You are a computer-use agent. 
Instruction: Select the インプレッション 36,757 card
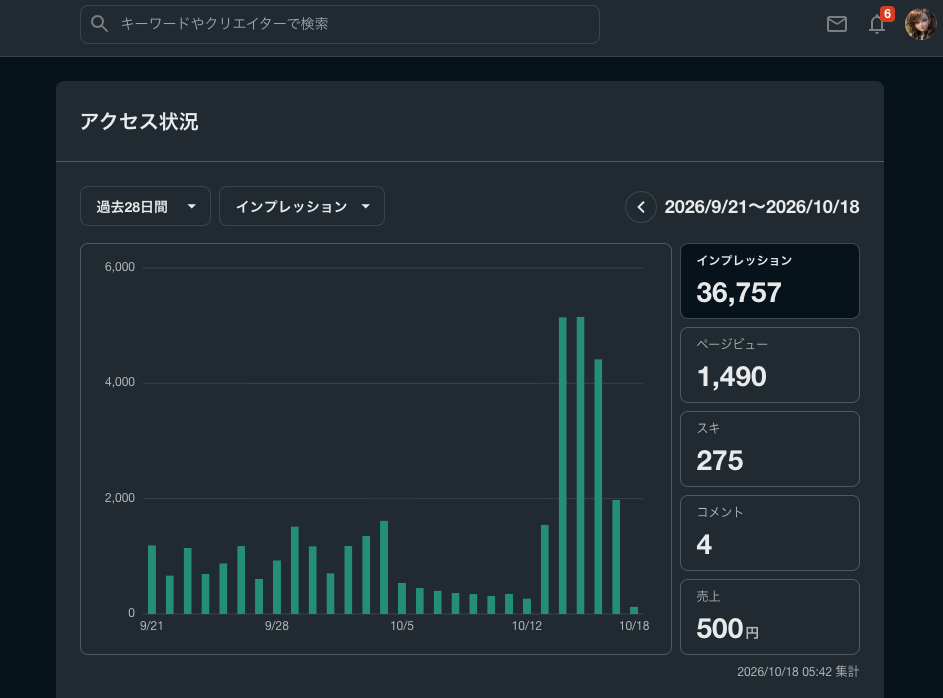point(770,281)
